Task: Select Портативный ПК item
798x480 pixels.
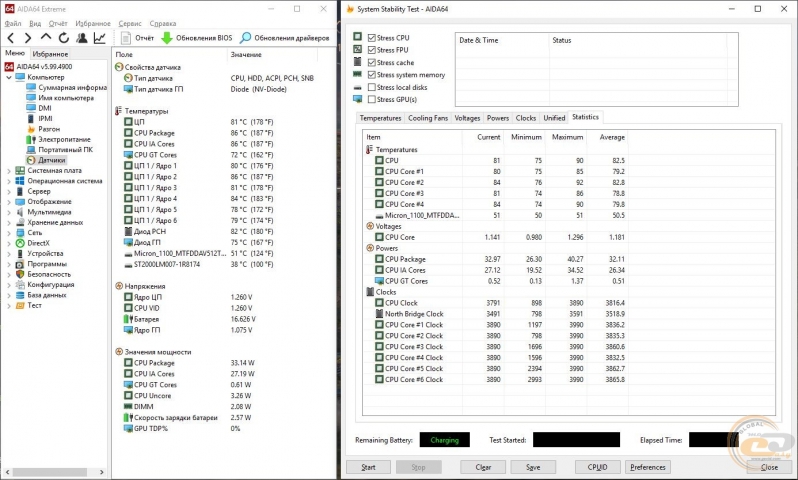Action: click(60, 150)
